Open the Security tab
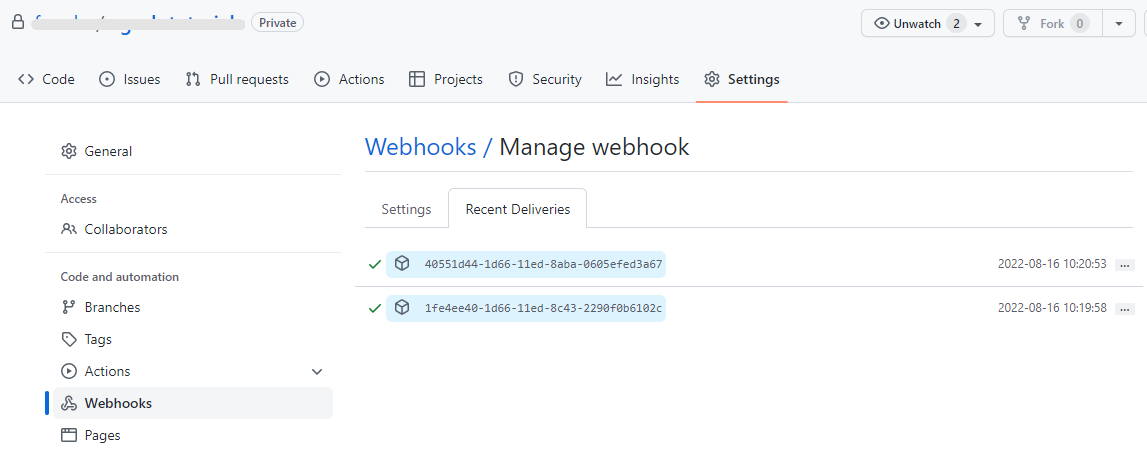Viewport: 1147px width, 455px height. point(545,79)
